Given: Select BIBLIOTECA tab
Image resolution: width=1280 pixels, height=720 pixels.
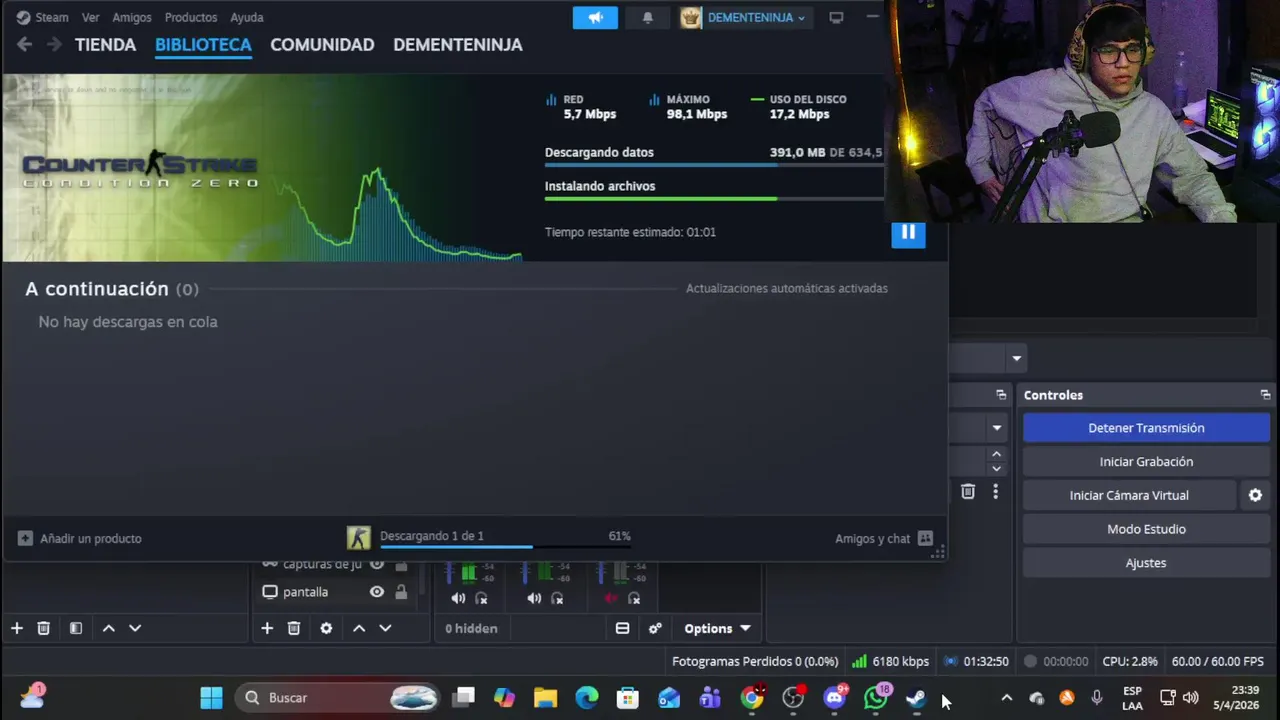Looking at the screenshot, I should (x=203, y=44).
